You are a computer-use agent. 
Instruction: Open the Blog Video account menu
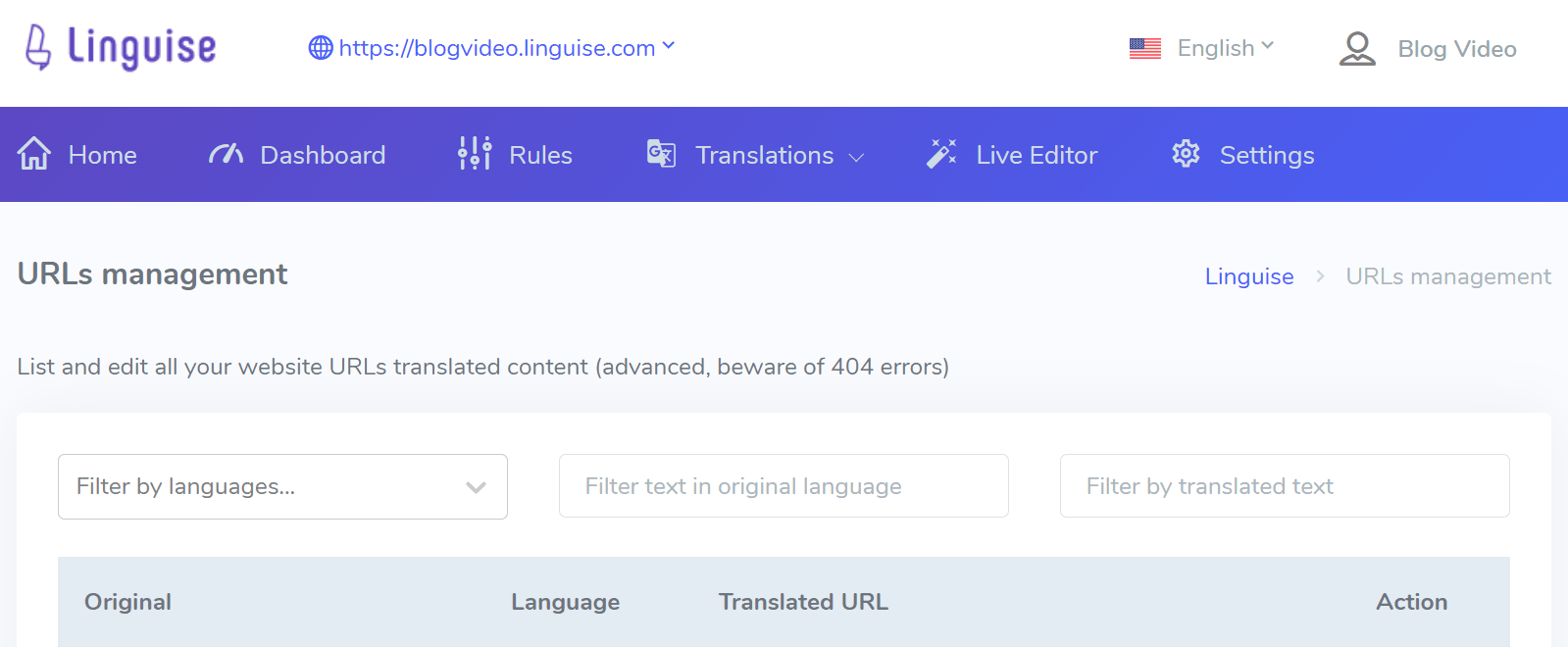1457,49
